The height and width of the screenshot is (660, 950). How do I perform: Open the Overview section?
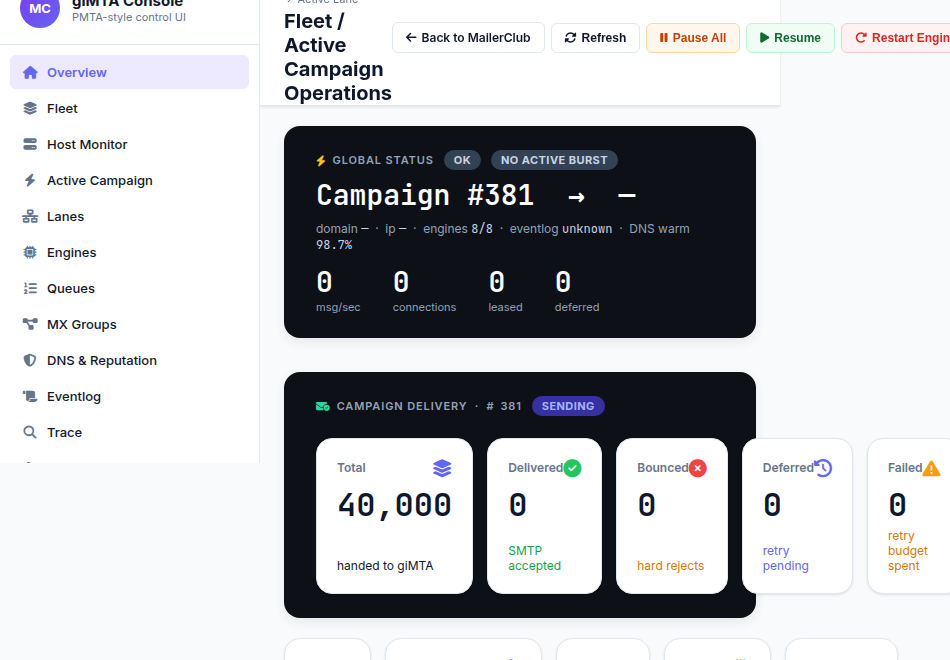[130, 72]
